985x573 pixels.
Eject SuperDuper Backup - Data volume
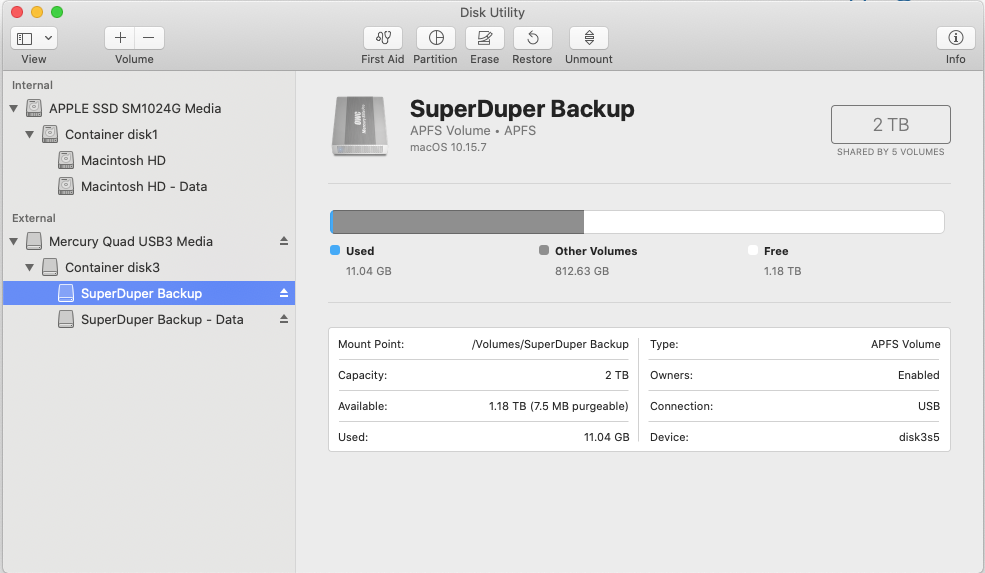[x=284, y=320]
